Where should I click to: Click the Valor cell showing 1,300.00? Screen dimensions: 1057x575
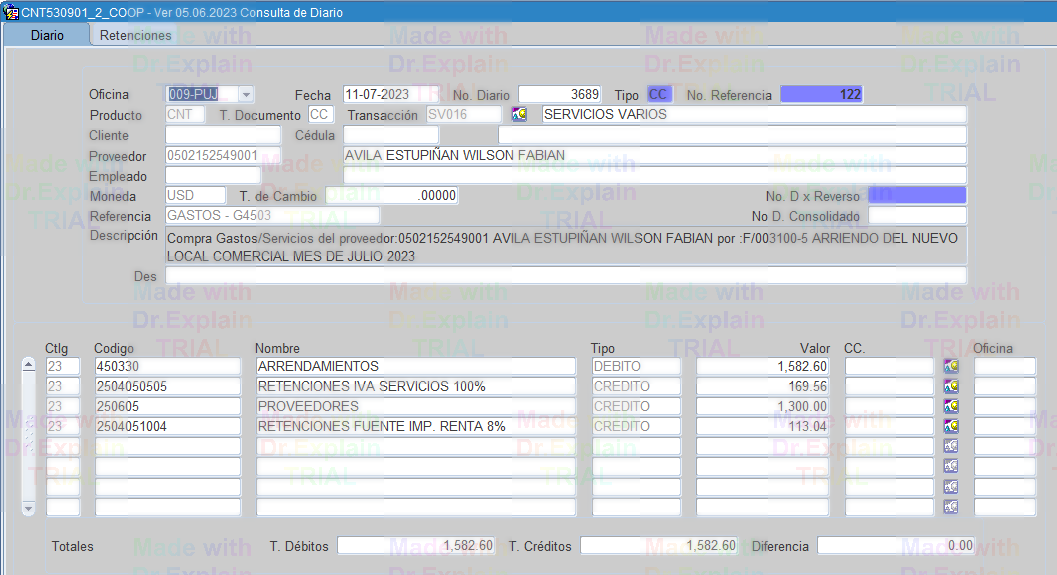click(x=763, y=407)
